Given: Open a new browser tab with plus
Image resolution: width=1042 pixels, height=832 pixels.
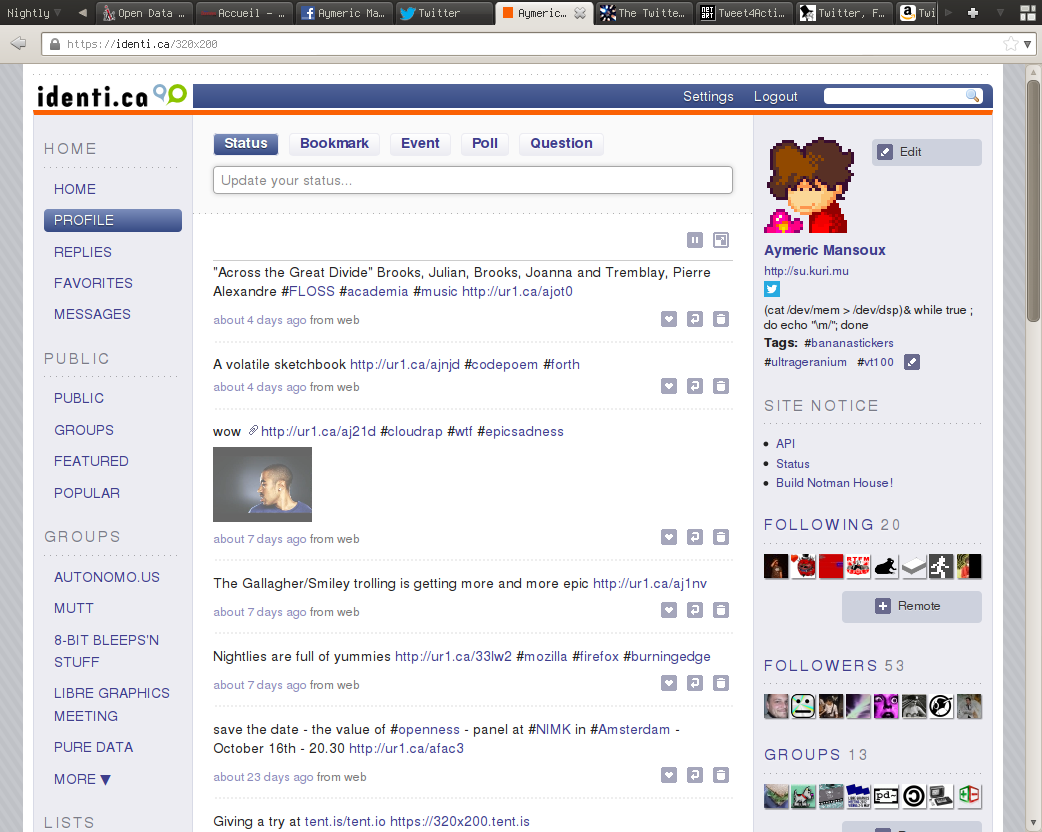Looking at the screenshot, I should [972, 13].
